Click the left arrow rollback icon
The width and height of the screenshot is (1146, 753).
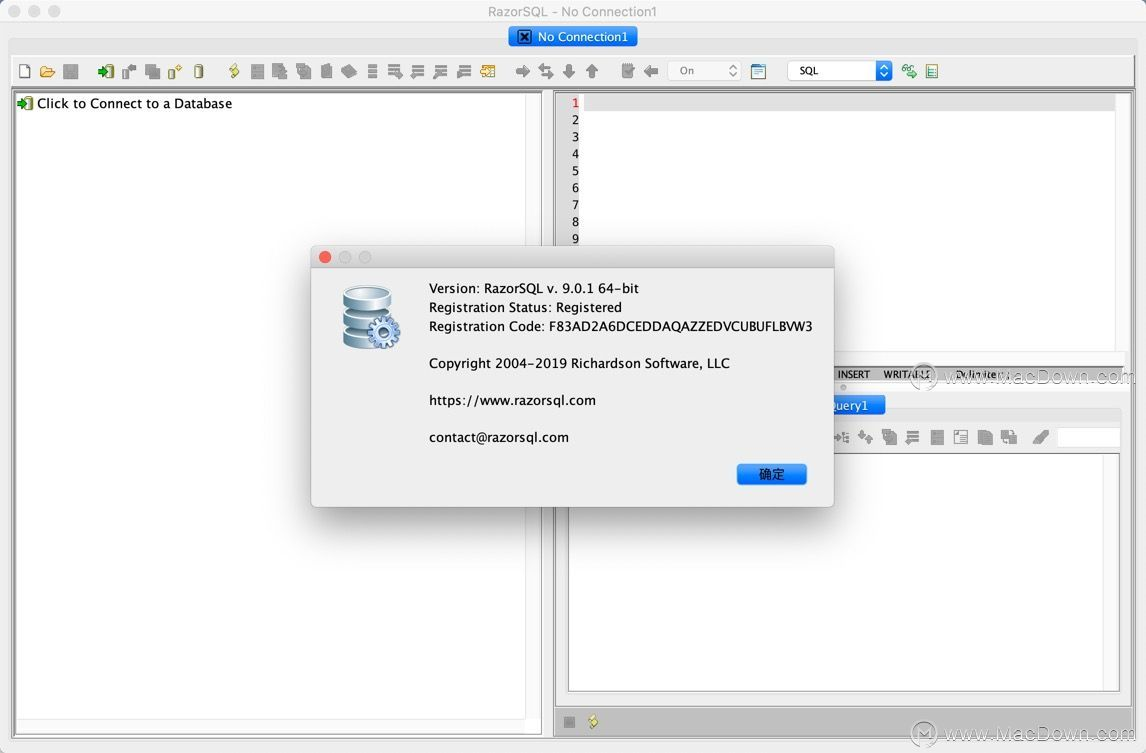(x=650, y=71)
